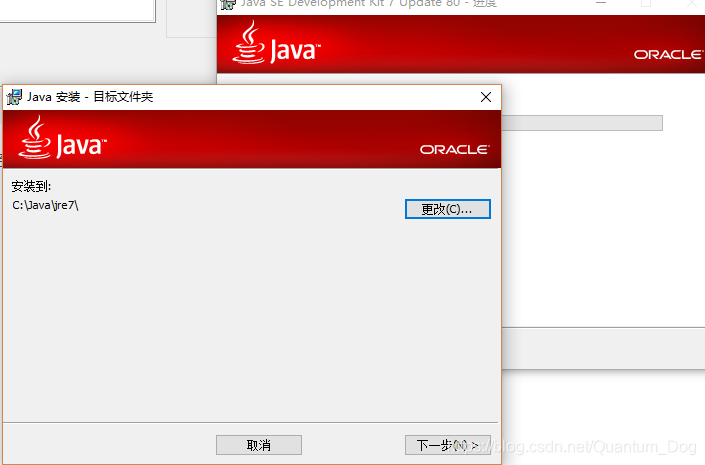This screenshot has width=705, height=465.
Task: Click the Java logo in the background JDK window
Action: coord(276,43)
